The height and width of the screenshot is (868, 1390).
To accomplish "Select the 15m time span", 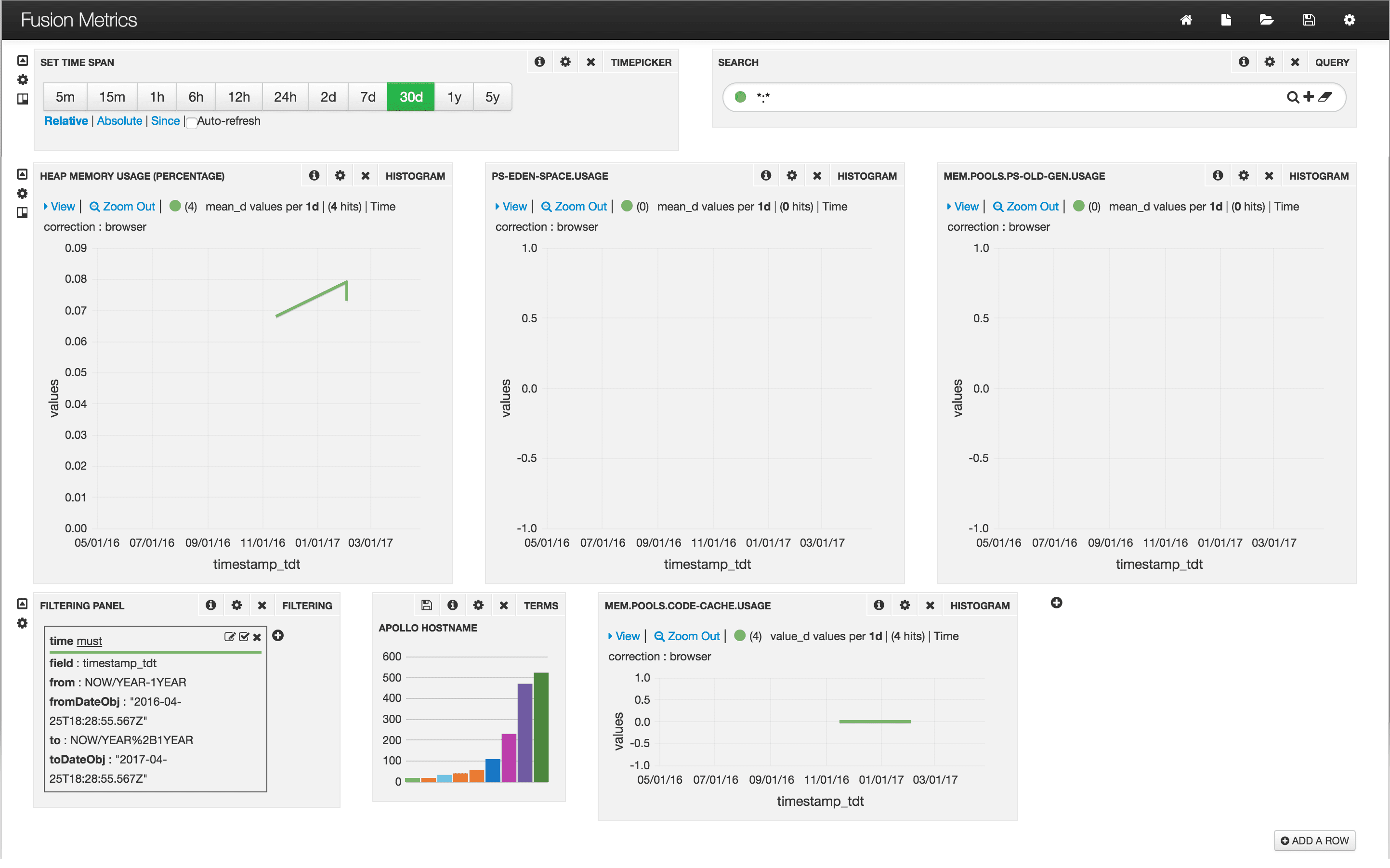I will click(x=112, y=97).
